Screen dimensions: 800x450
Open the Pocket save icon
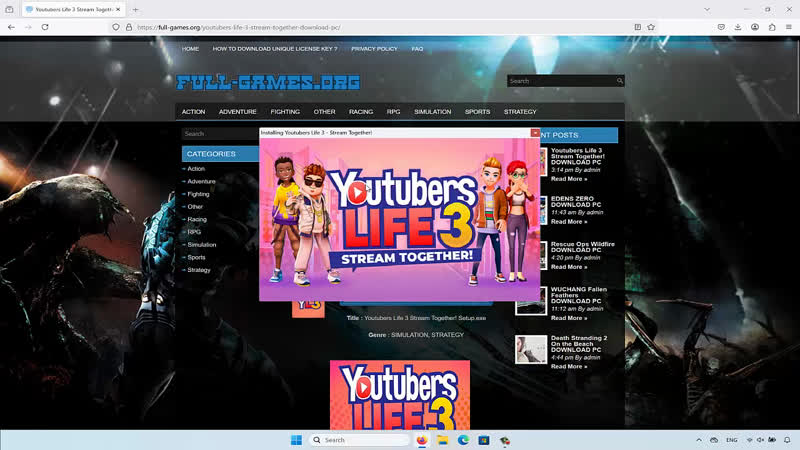pyautogui.click(x=721, y=27)
